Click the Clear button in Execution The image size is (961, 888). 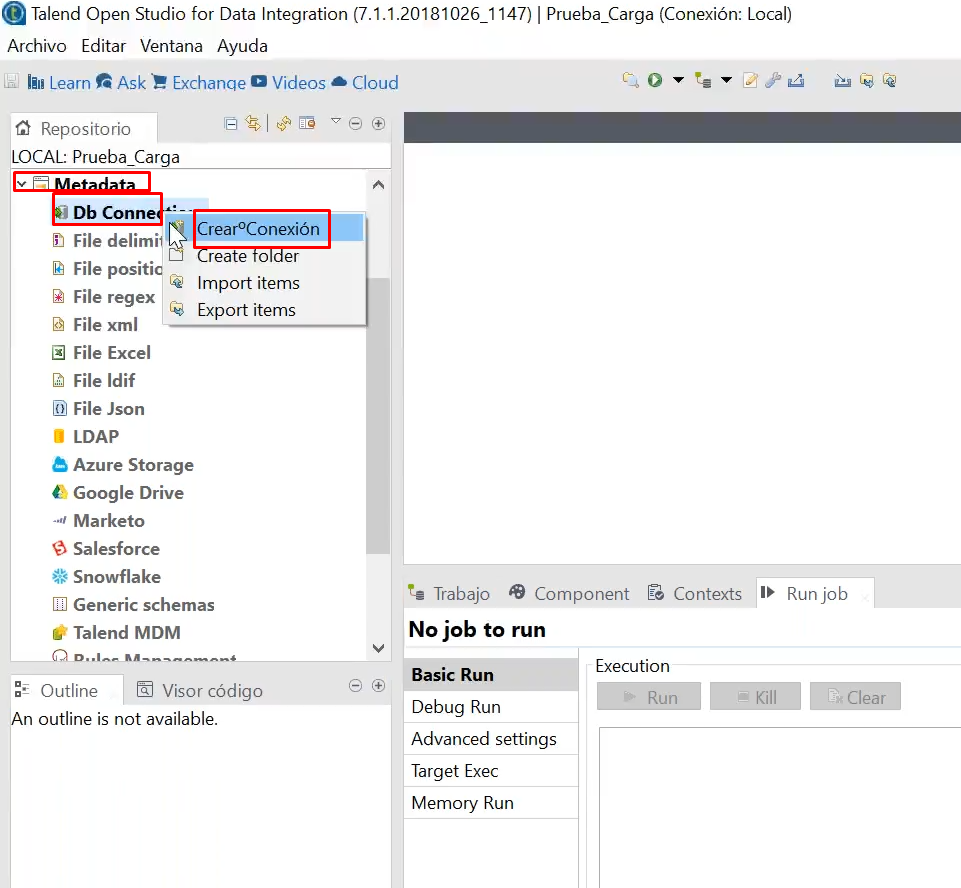pyautogui.click(x=856, y=697)
